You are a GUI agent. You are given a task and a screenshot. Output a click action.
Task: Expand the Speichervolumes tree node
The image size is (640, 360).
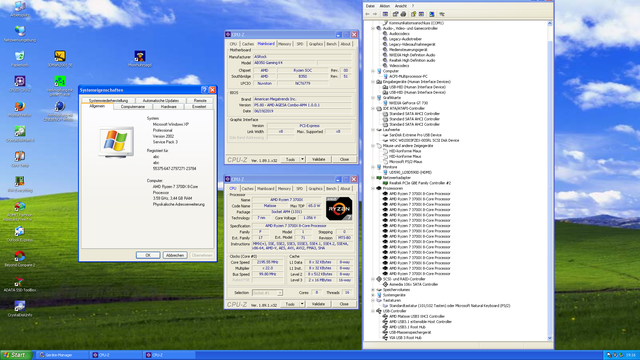coord(373,290)
